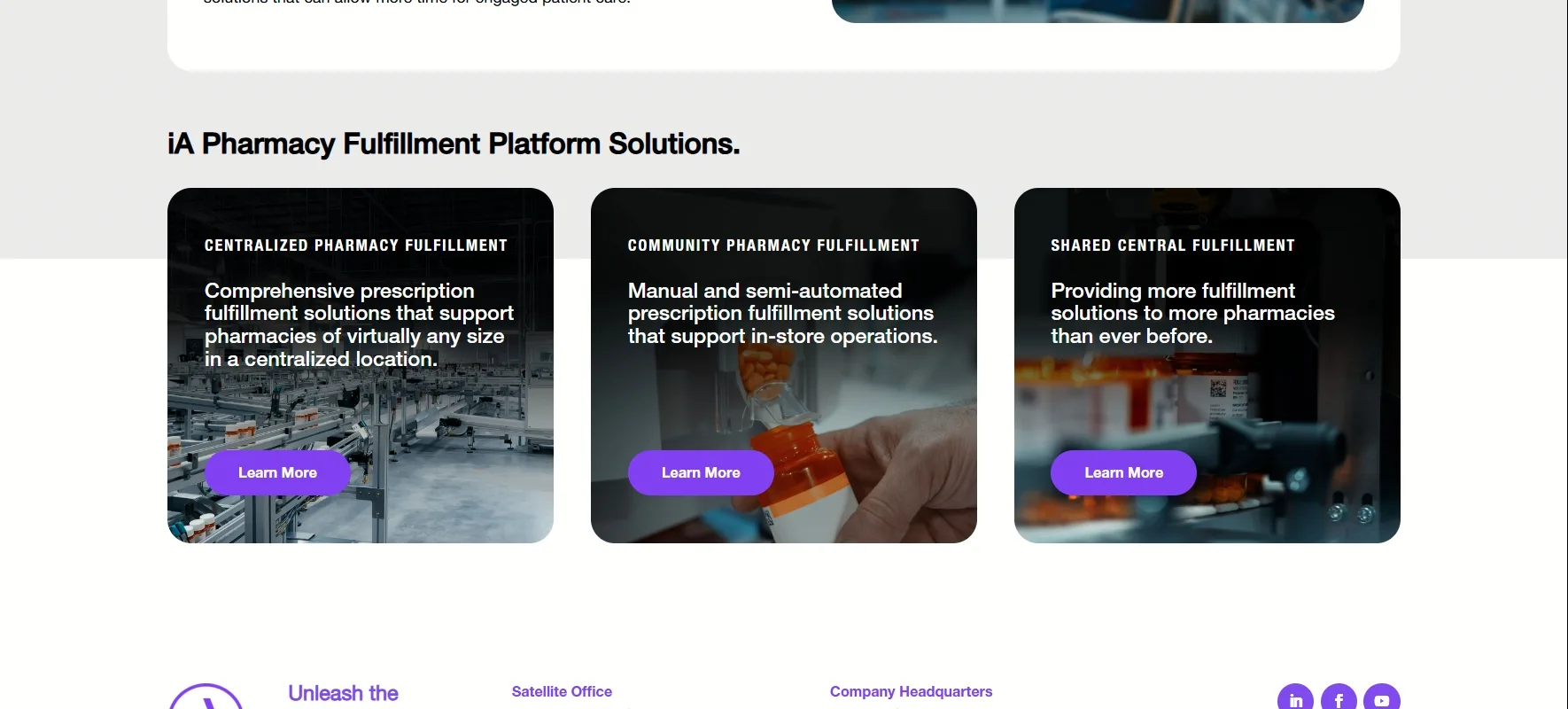Open the Facebook social icon

click(x=1339, y=697)
